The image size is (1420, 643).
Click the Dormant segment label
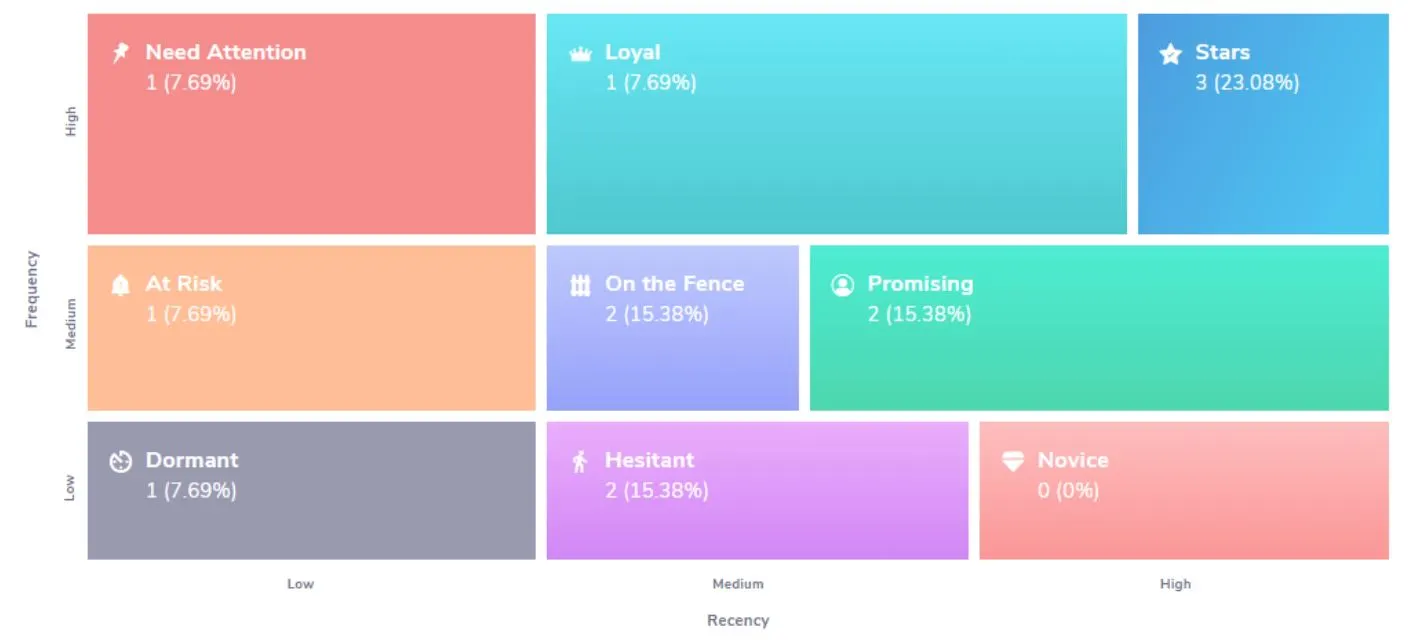coord(192,460)
